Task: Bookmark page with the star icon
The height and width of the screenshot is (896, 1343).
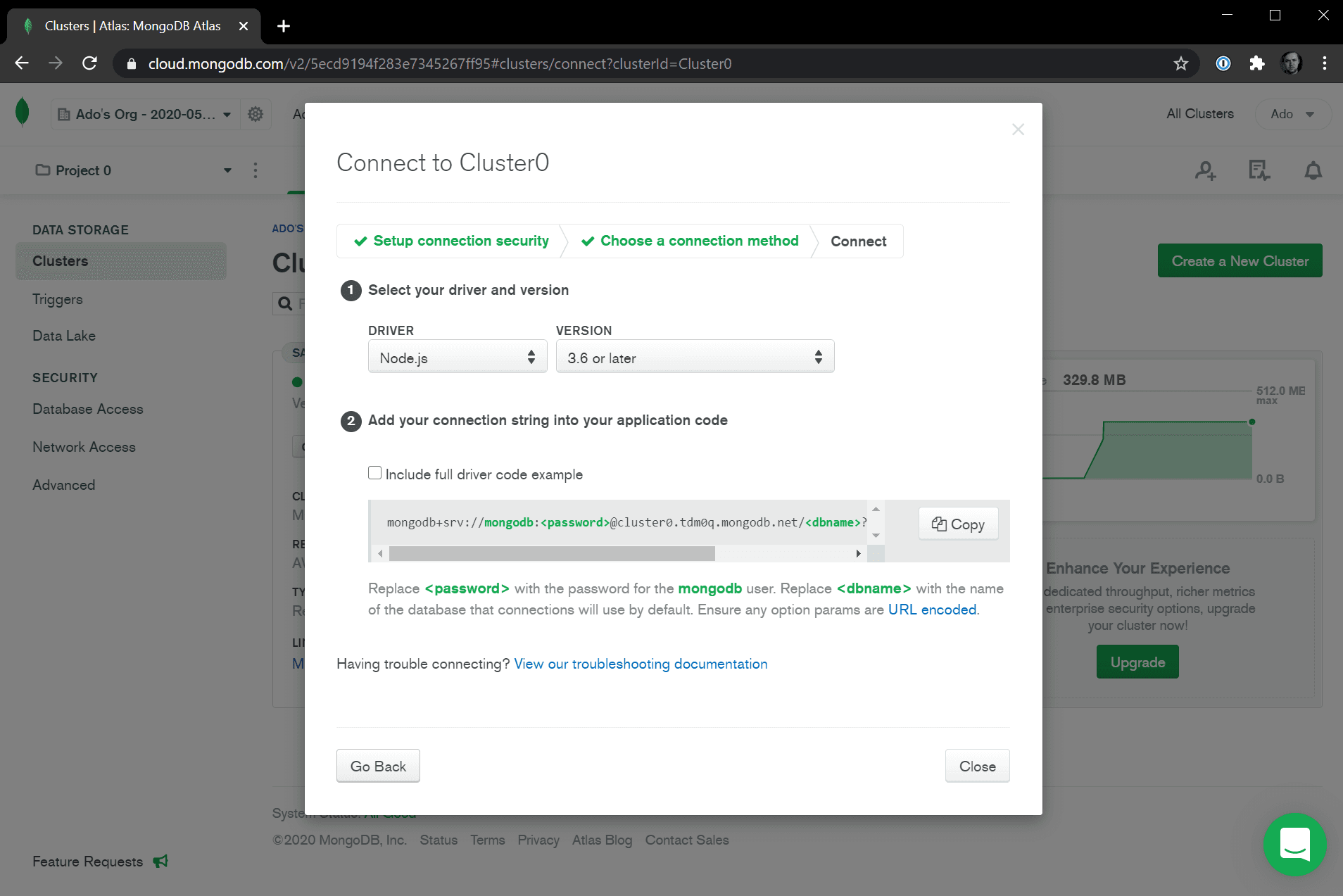Action: pos(1181,63)
